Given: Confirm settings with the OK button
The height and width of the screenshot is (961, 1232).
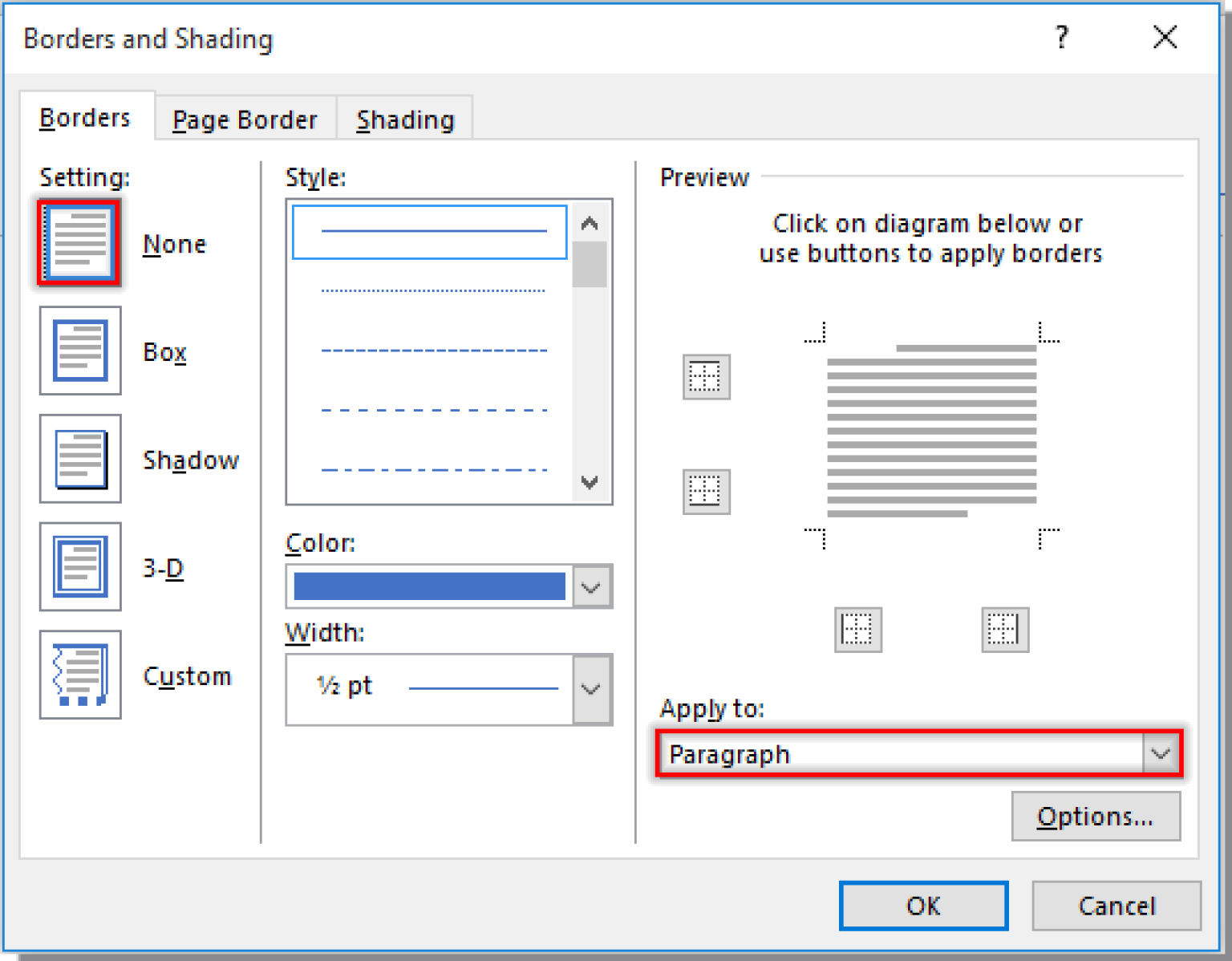Looking at the screenshot, I should coord(923,906).
